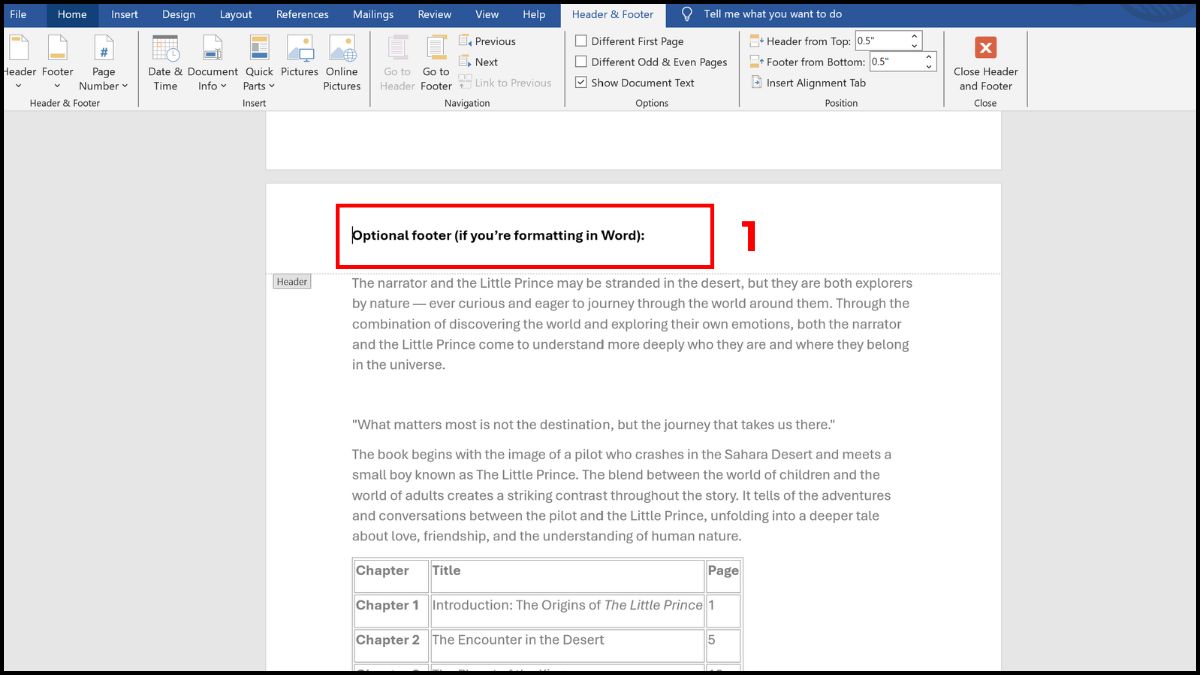Screen dimensions: 1200x675
Task: Increase Header from Top using the stepper
Action: point(916,35)
